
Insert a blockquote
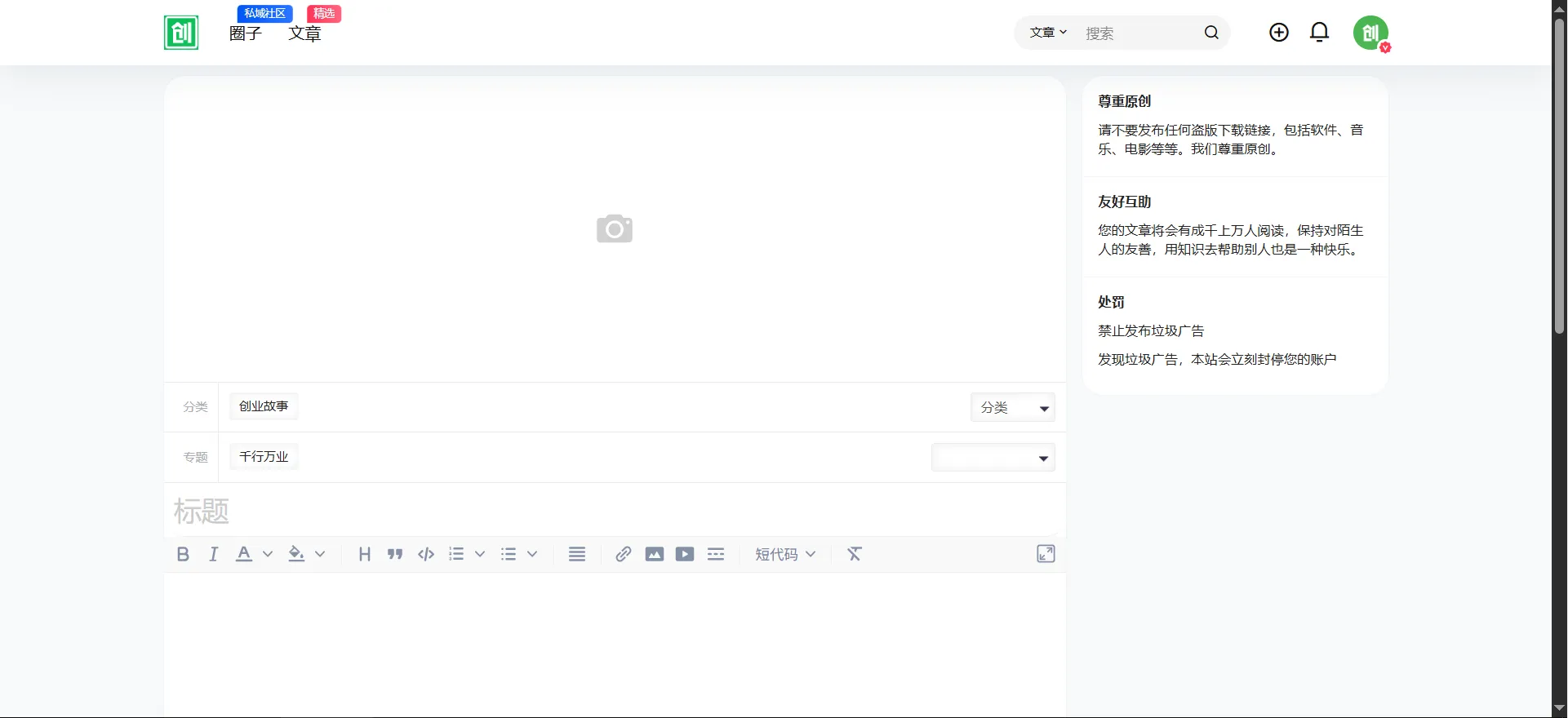[395, 554]
